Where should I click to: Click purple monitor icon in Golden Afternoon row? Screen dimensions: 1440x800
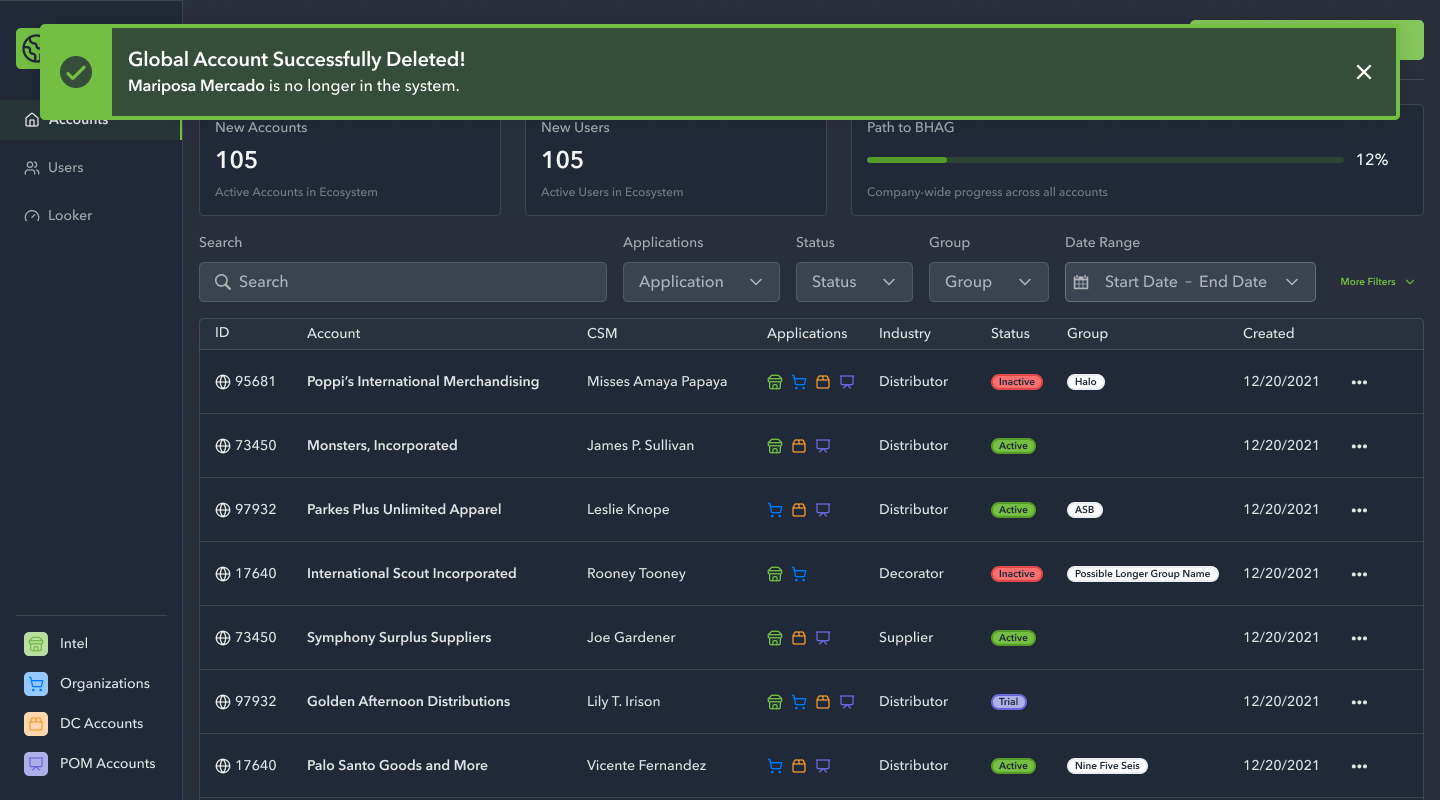tap(847, 702)
